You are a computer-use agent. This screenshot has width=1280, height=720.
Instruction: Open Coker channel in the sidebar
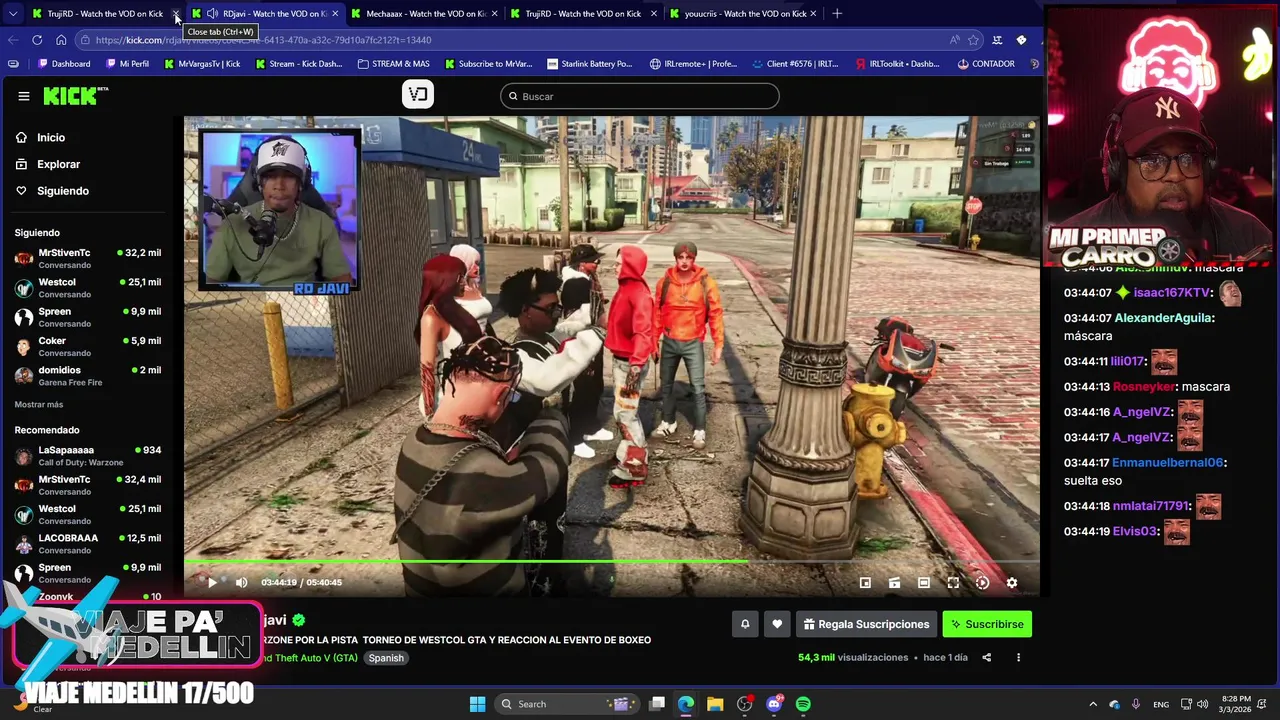point(88,346)
